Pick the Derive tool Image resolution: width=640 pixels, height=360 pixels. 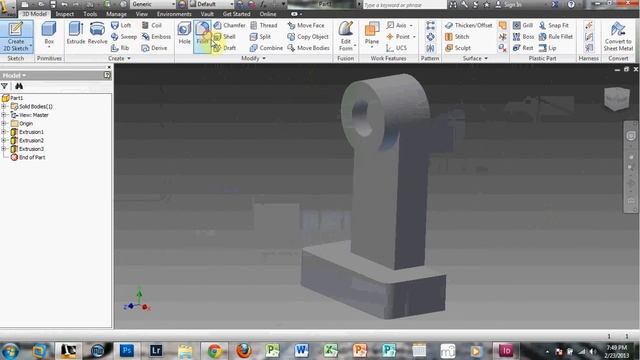coord(154,48)
